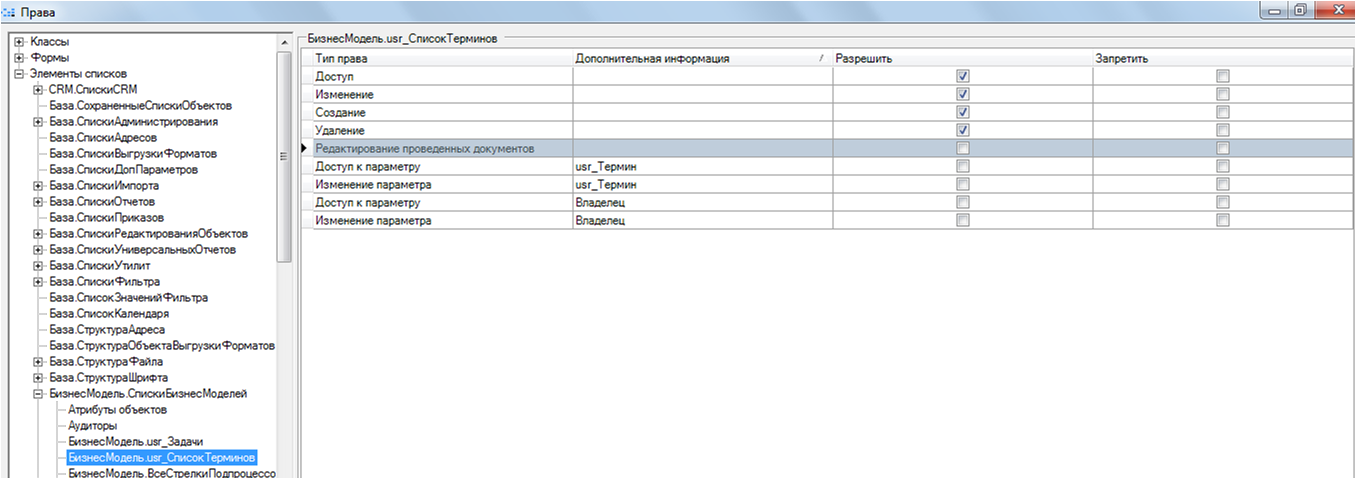Expand the Классы tree node

click(x=18, y=42)
